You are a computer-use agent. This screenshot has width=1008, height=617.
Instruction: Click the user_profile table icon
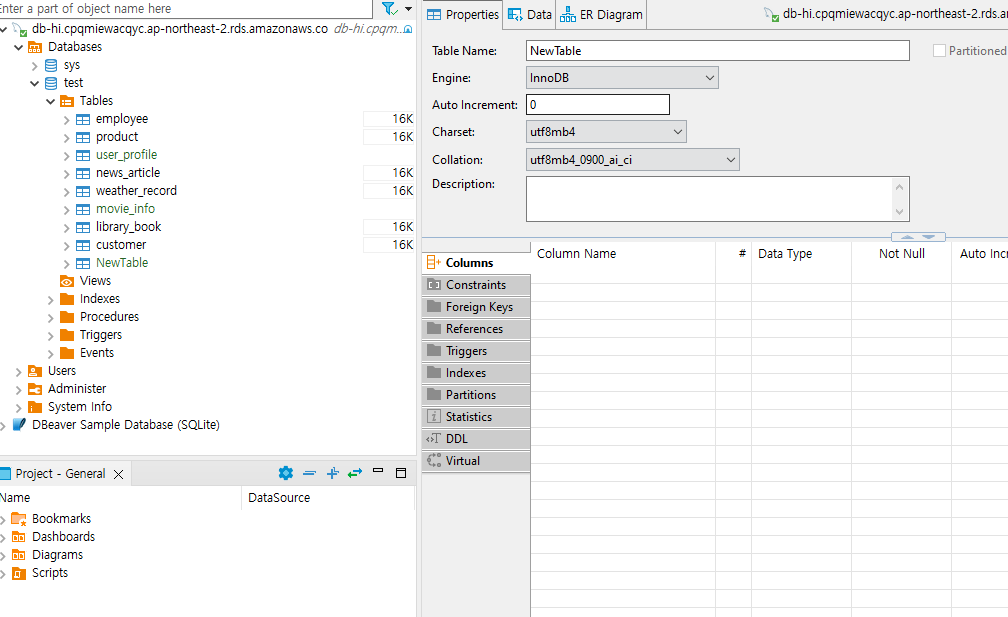pos(83,156)
